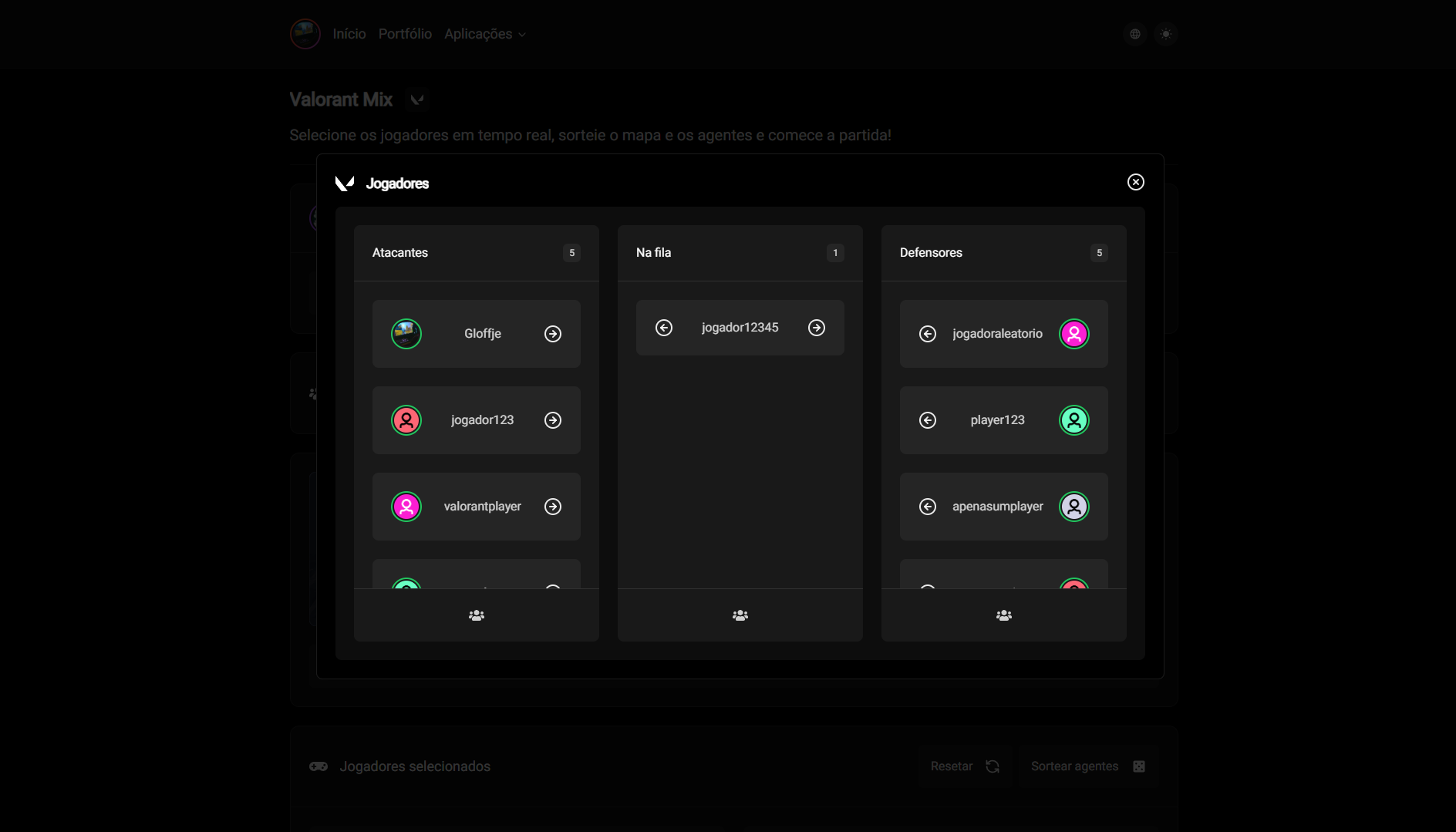Click the site profile logo avatar

(305, 34)
